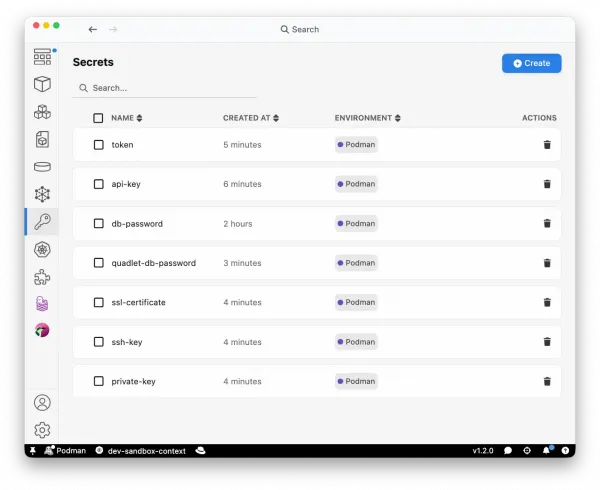Open the Kubernetes helm wheel icon
Viewport: 600px width, 490px height.
click(x=42, y=250)
